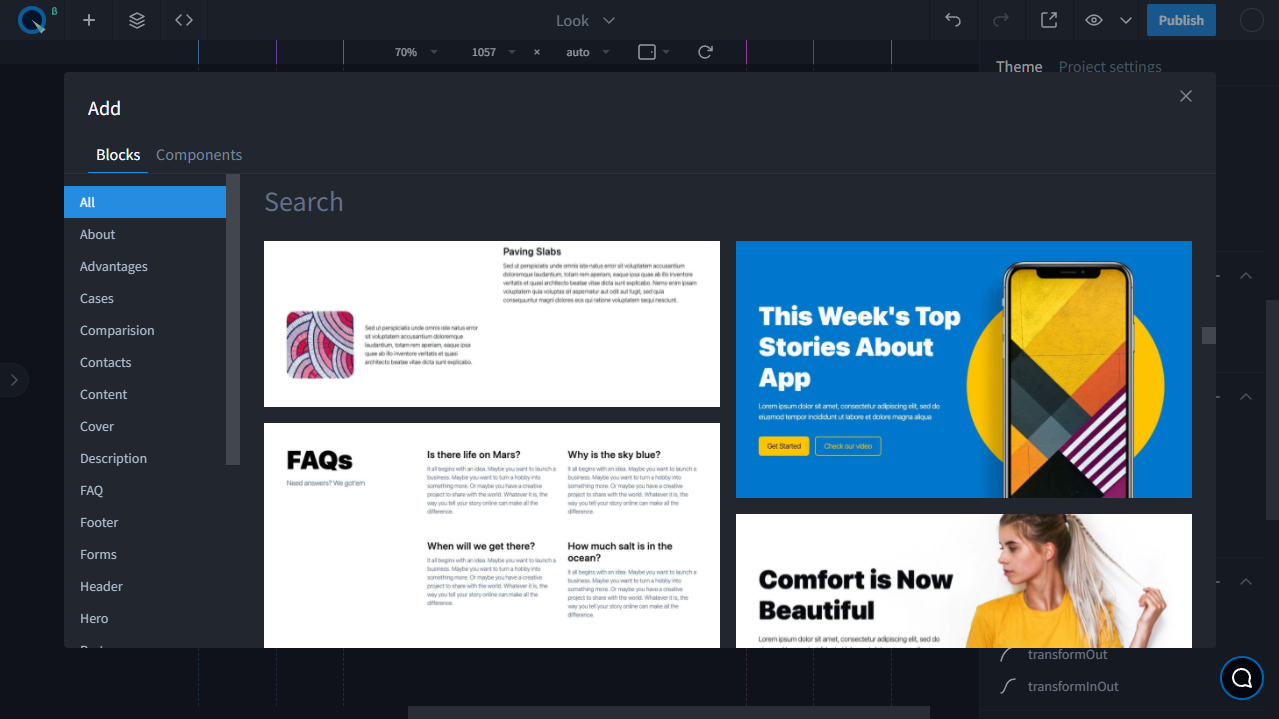Viewport: 1279px width, 719px height.
Task: Open the auto height dropdown
Action: click(x=588, y=52)
